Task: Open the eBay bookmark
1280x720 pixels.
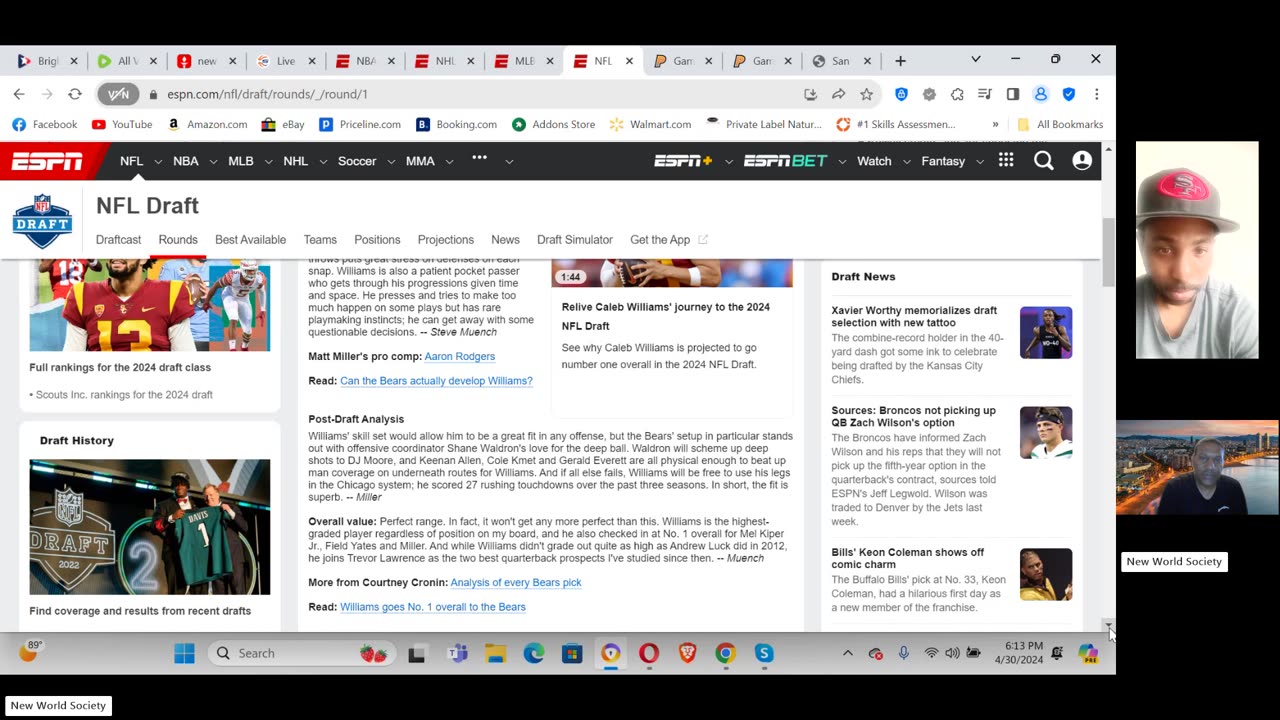Action: coord(283,124)
